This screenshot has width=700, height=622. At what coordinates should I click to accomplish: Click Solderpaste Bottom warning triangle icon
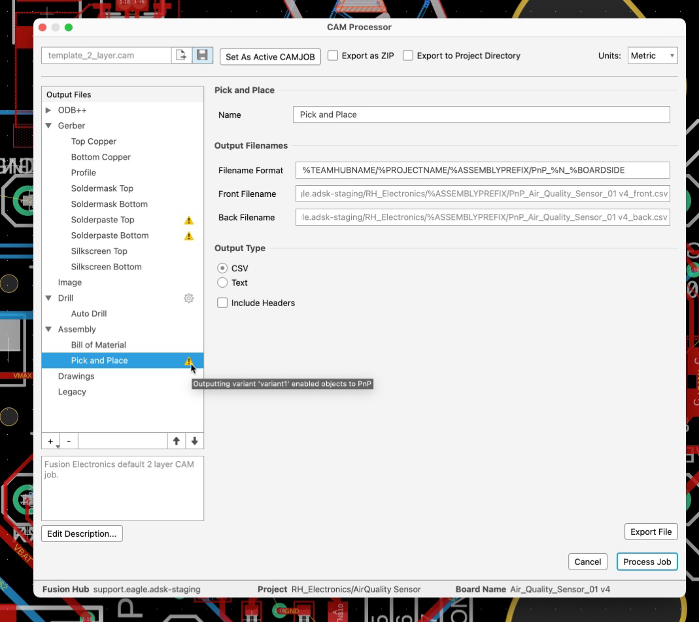pos(189,236)
